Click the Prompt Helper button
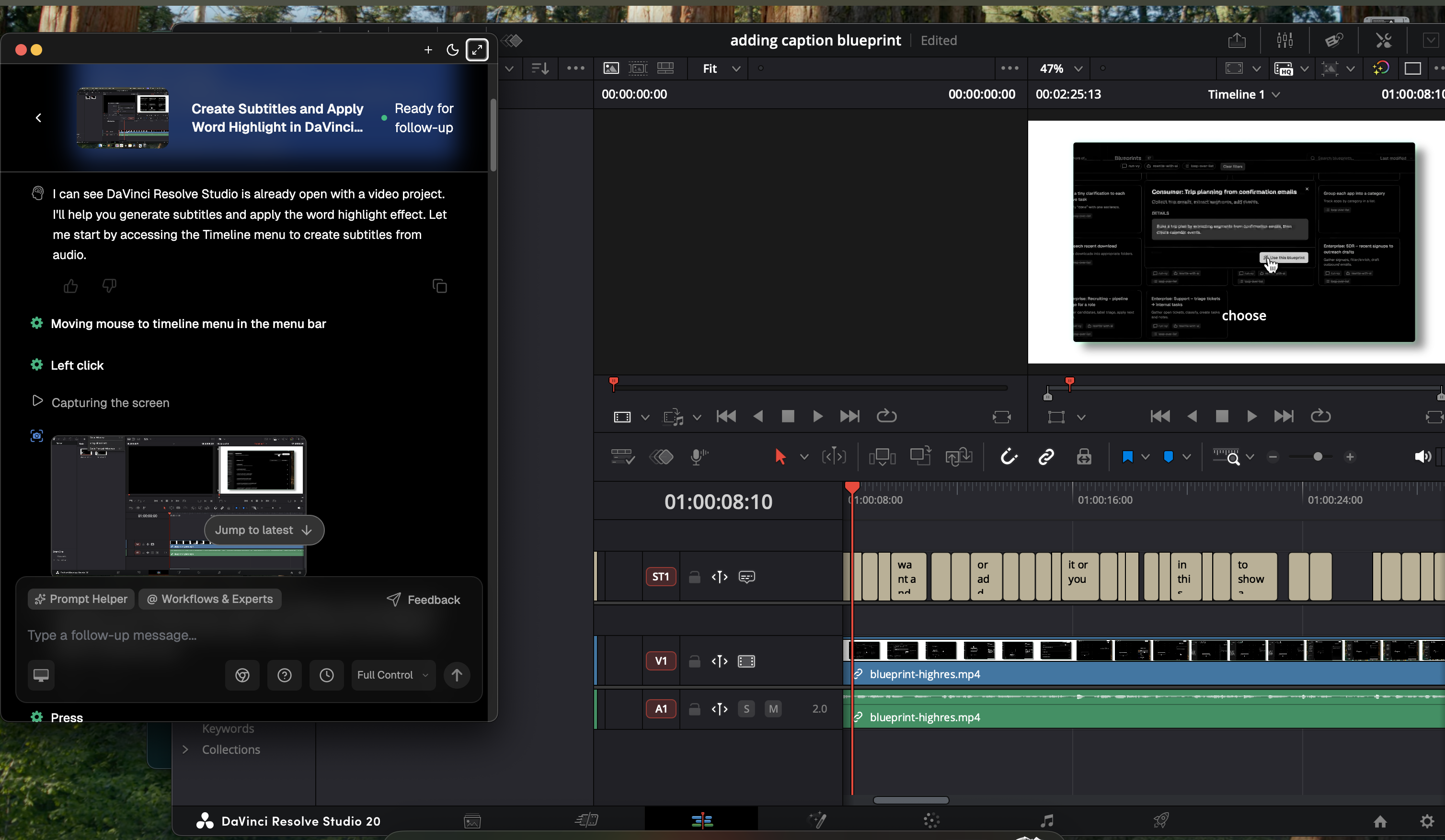 tap(81, 599)
